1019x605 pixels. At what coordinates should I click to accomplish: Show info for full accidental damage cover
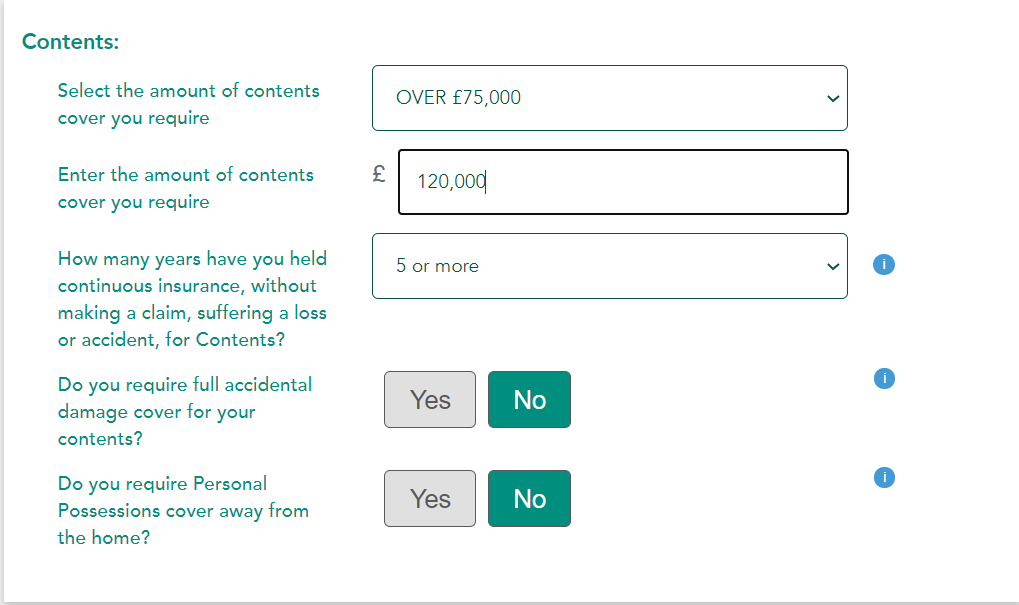tap(884, 378)
